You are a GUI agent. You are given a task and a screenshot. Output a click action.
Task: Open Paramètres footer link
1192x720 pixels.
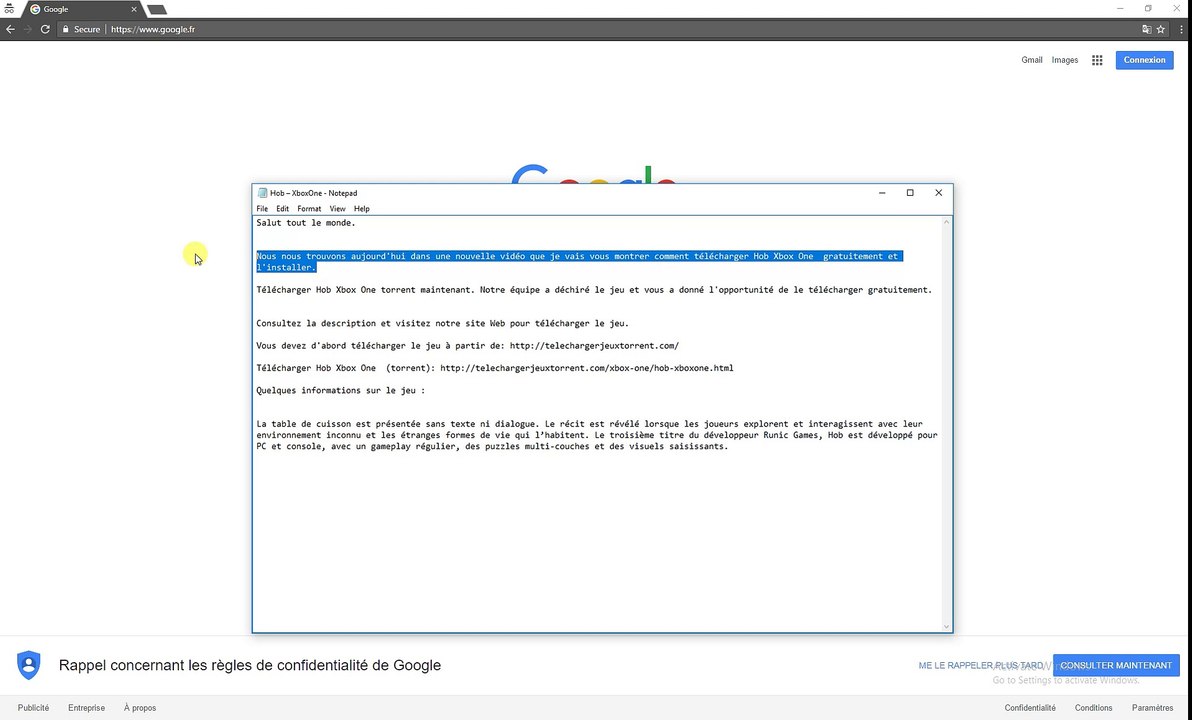click(x=1152, y=708)
